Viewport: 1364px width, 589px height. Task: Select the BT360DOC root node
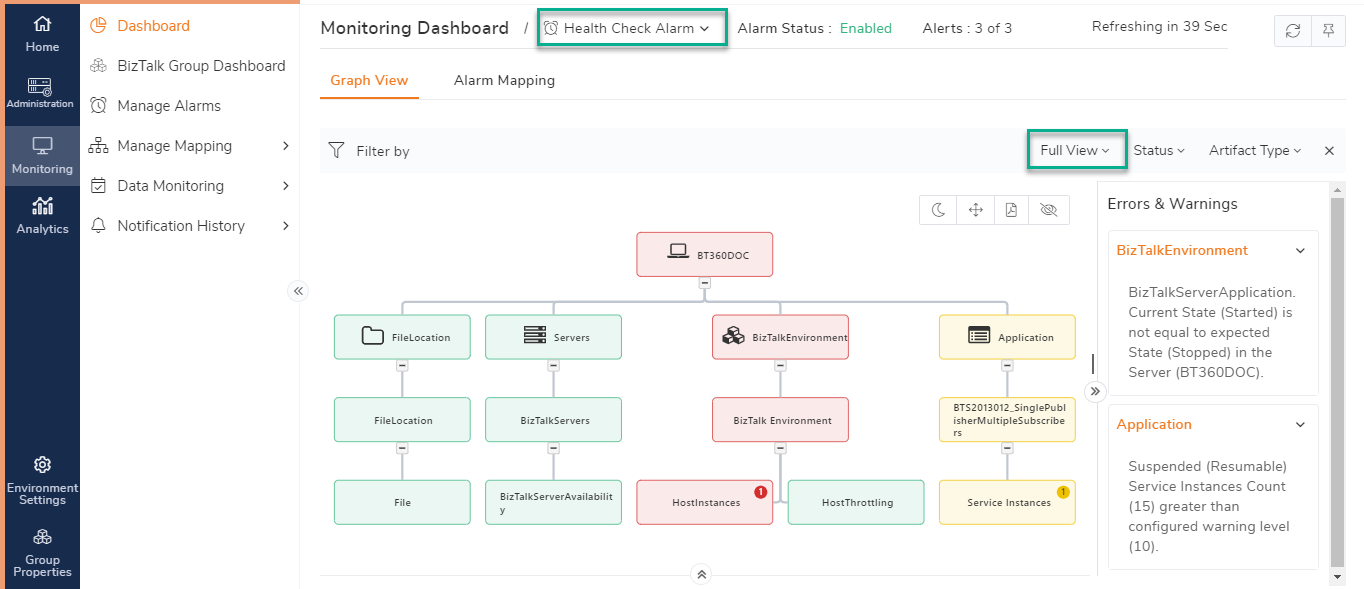(x=705, y=255)
